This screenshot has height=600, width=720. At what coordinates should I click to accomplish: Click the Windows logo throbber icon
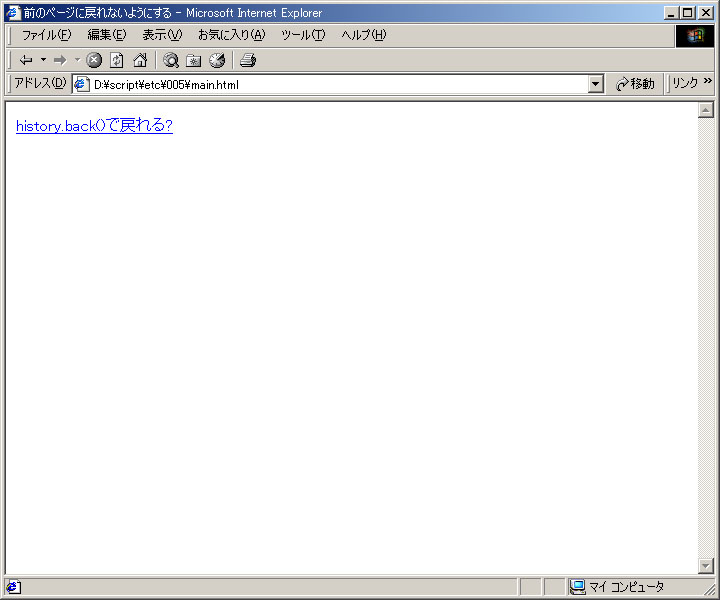[x=695, y=35]
